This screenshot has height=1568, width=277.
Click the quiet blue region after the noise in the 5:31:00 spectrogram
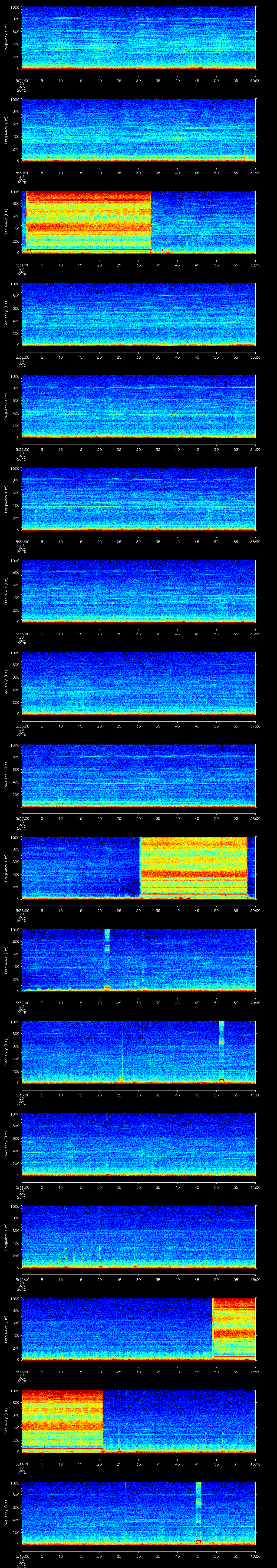point(203,222)
